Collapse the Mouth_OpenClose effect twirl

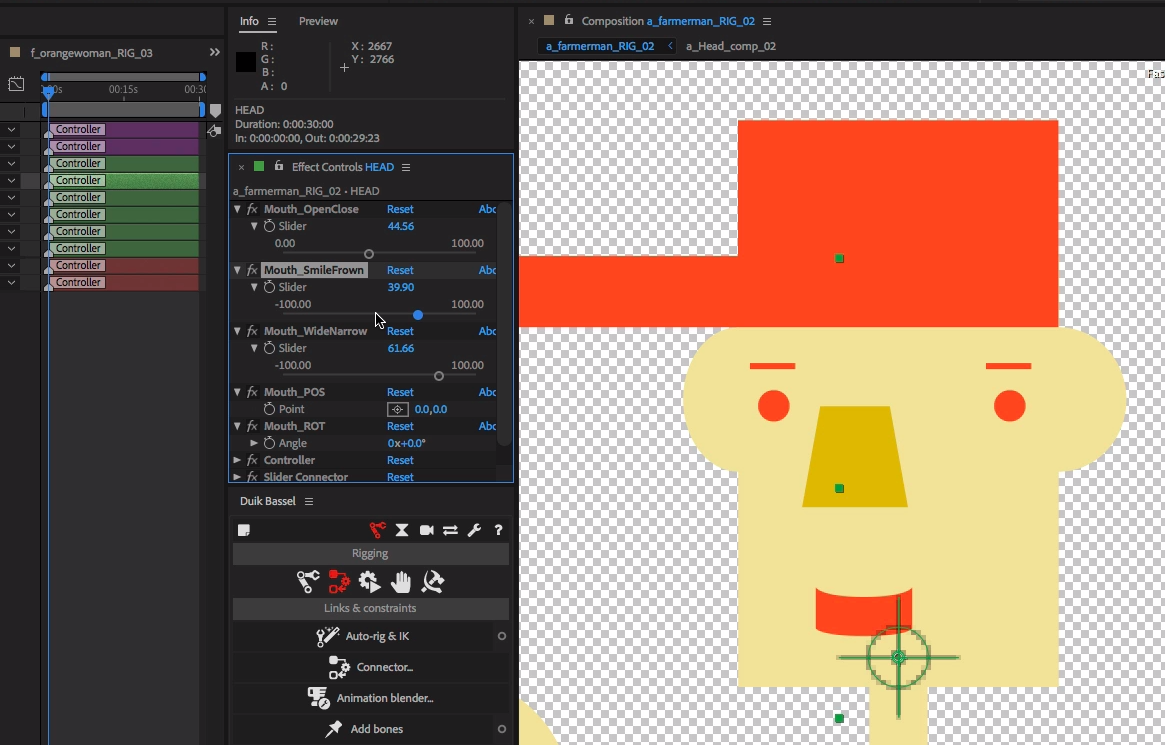pos(237,209)
